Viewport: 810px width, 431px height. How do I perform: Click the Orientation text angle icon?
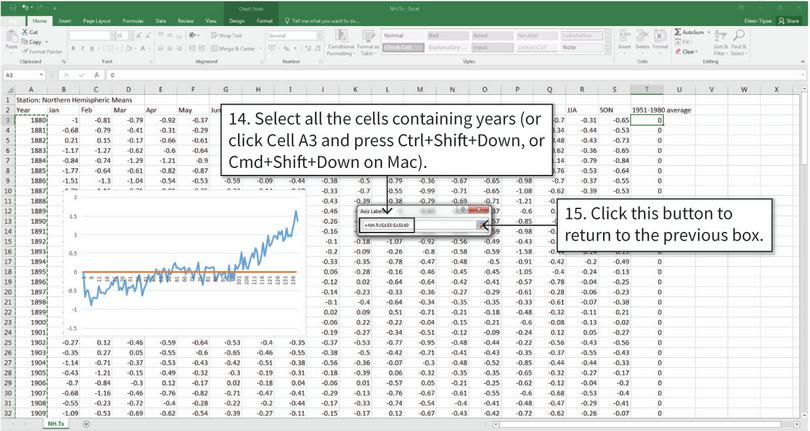tap(193, 35)
